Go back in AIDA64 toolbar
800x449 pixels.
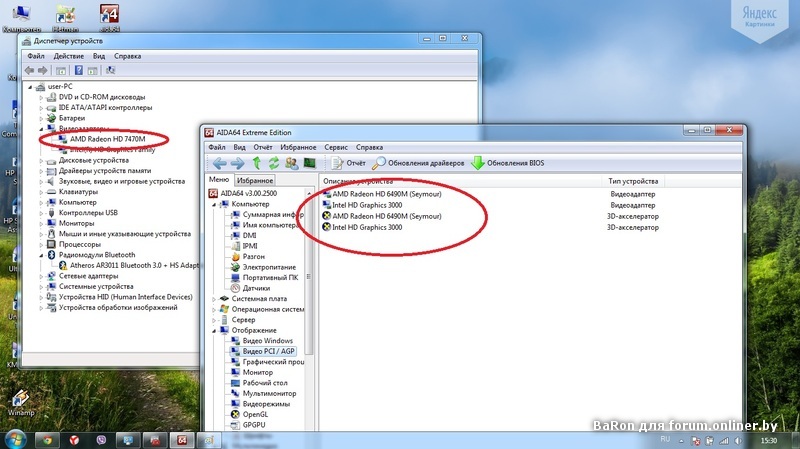(x=220, y=163)
